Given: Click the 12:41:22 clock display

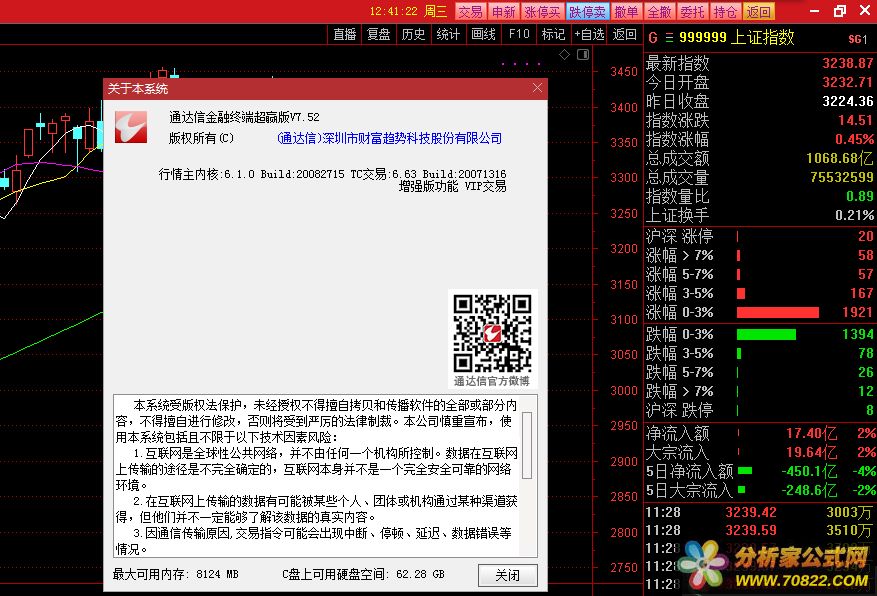Looking at the screenshot, I should [x=393, y=11].
